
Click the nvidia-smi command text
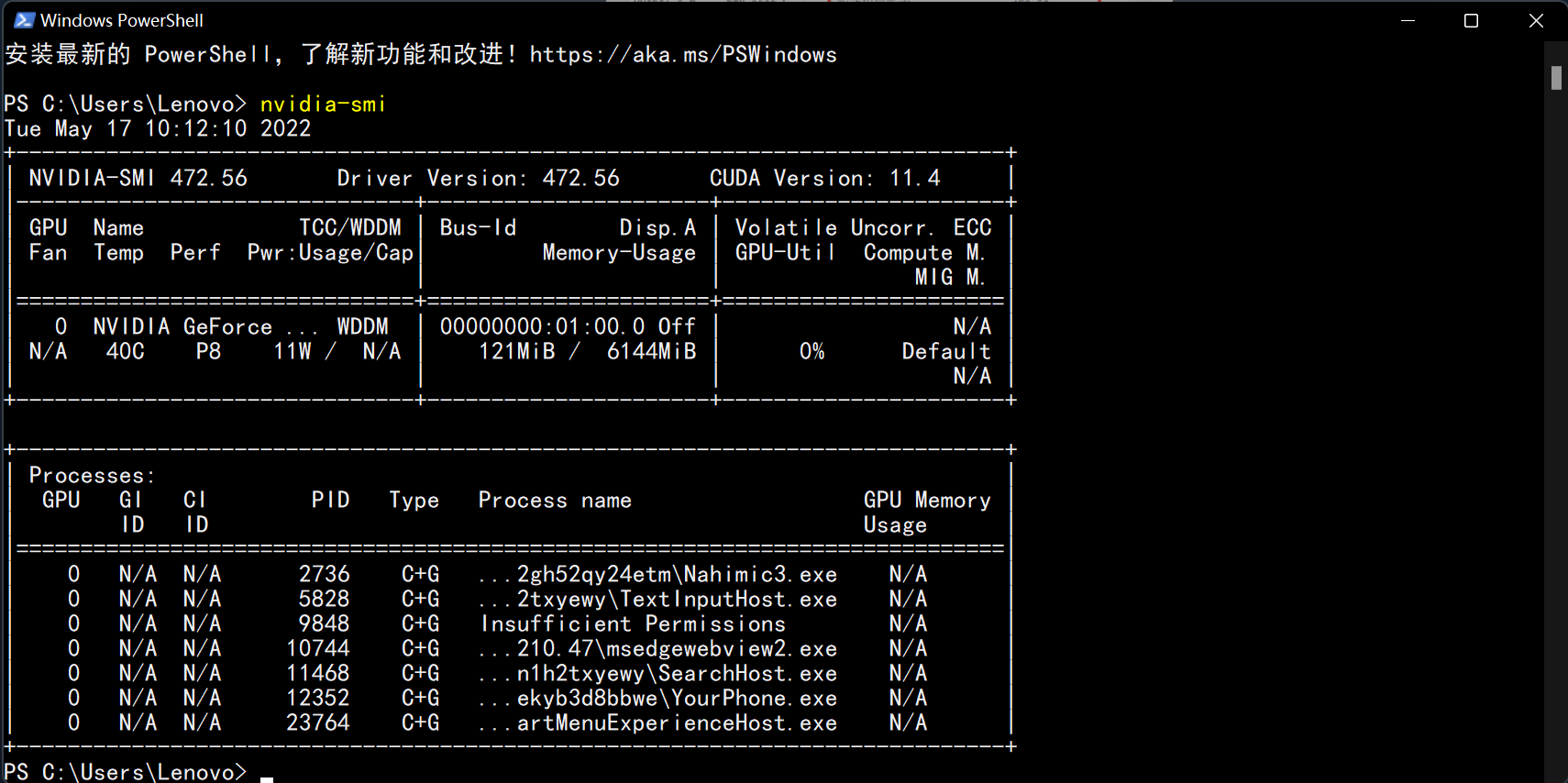(x=323, y=105)
